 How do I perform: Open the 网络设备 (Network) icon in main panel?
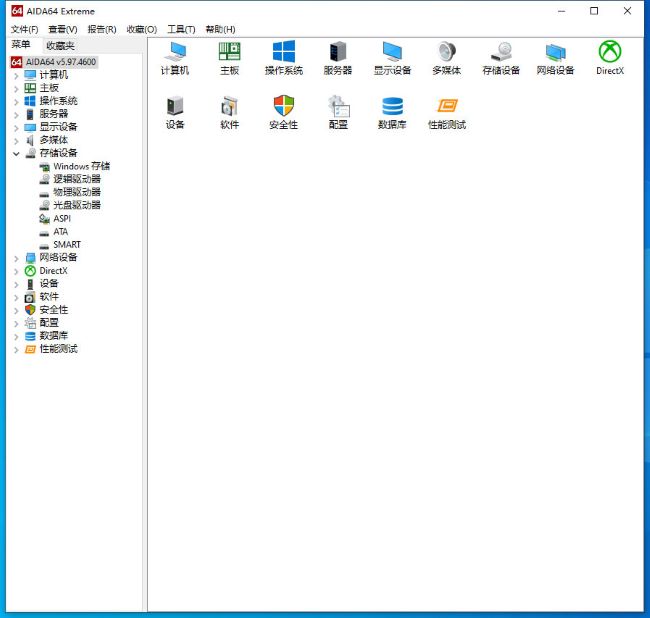pyautogui.click(x=555, y=52)
